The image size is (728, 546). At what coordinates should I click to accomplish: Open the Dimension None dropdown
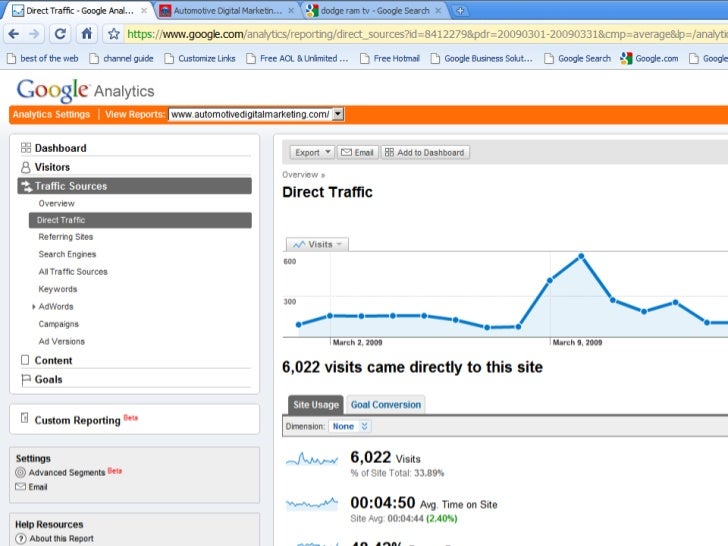point(350,426)
